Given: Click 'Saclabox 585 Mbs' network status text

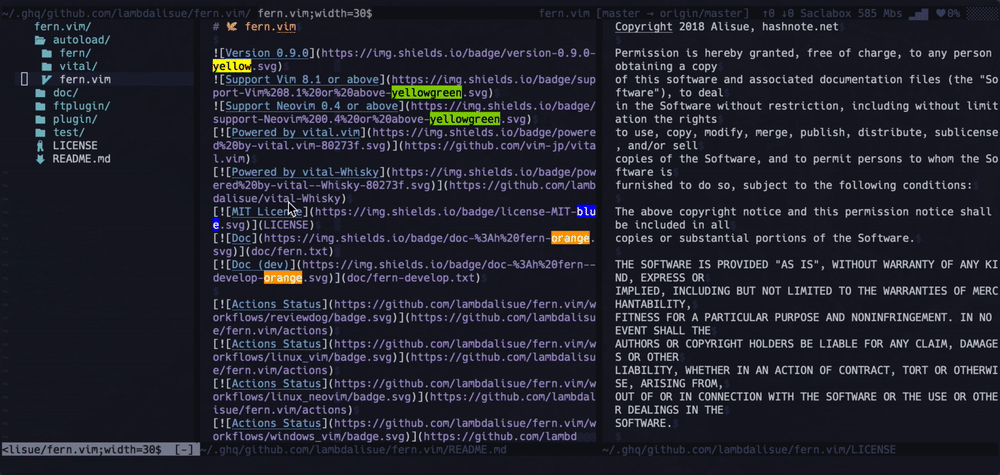Looking at the screenshot, I should pos(851,13).
